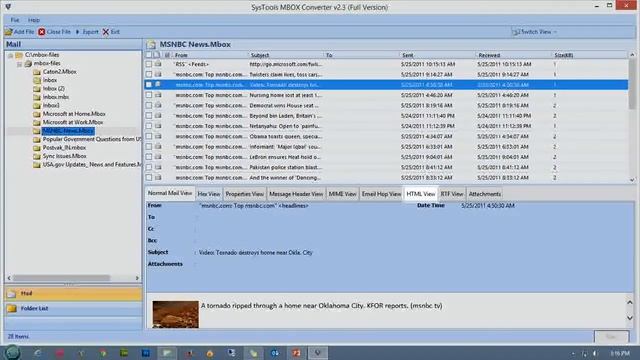
Task: Select Popular Government Questions folder
Action: coord(91,139)
